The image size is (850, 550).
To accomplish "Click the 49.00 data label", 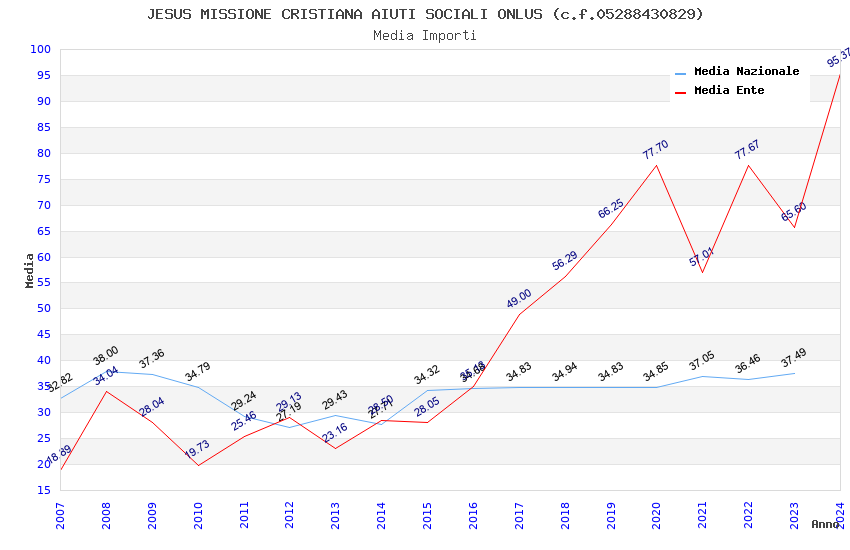I will 519,299.
